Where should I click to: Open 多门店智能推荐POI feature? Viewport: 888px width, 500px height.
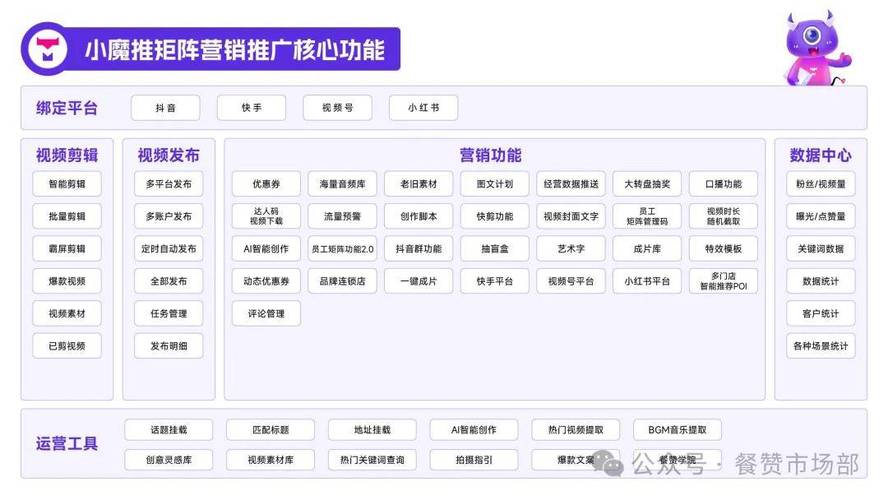[x=723, y=281]
